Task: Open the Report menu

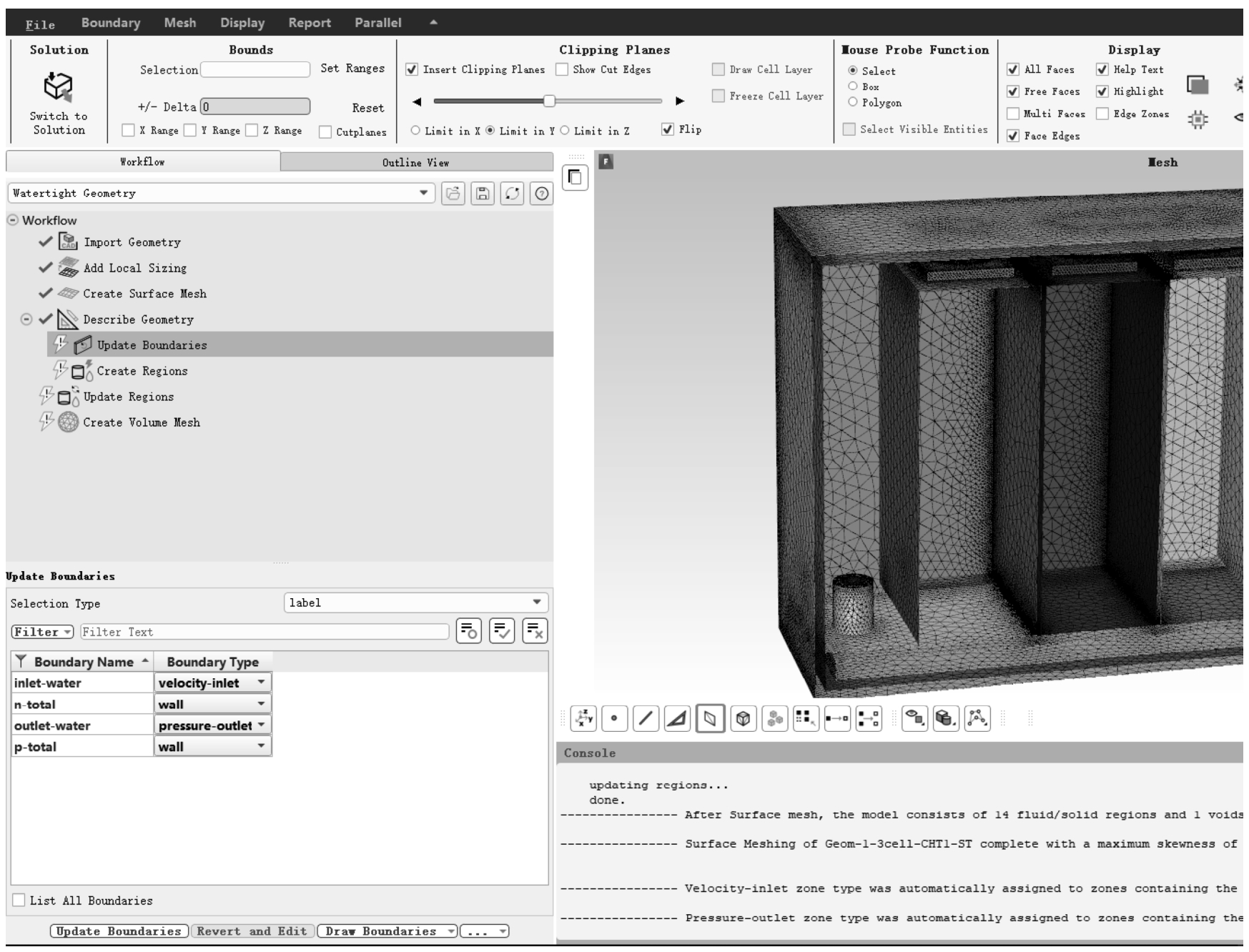Action: pyautogui.click(x=310, y=23)
